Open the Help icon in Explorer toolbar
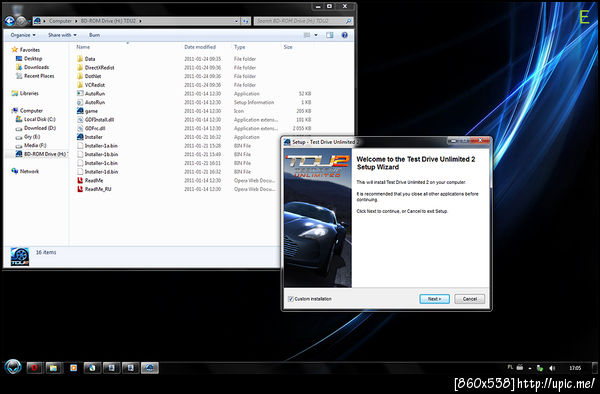The height and width of the screenshot is (394, 600). [x=344, y=35]
